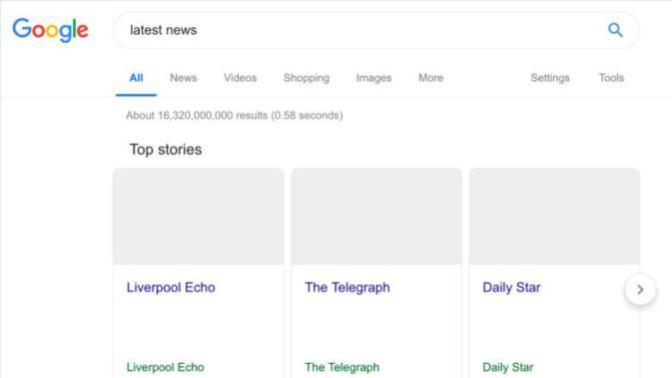The image size is (672, 378).
Task: Click the Daily Star story thumbnail
Action: 555,216
